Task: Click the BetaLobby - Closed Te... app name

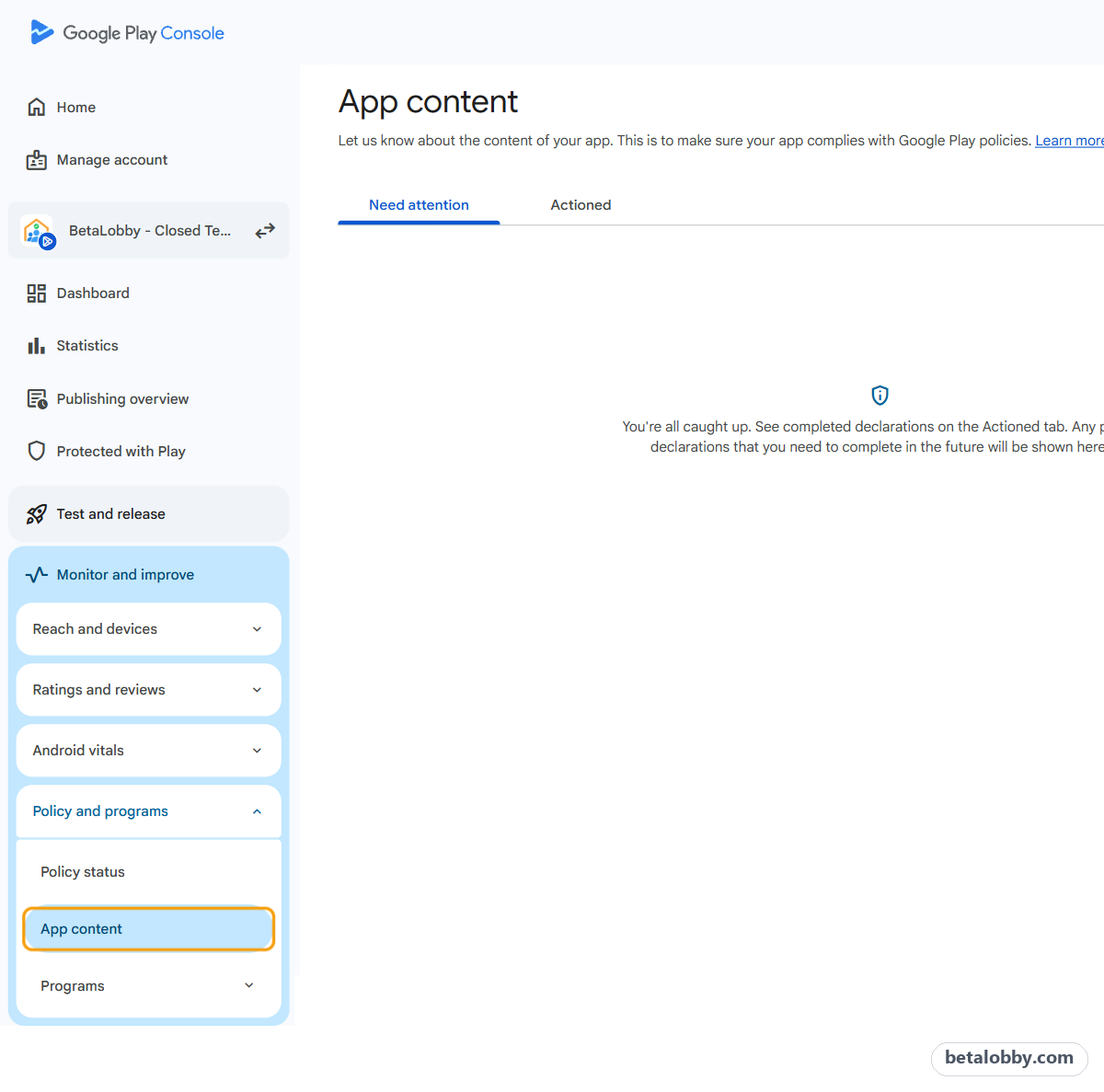Action: [150, 231]
